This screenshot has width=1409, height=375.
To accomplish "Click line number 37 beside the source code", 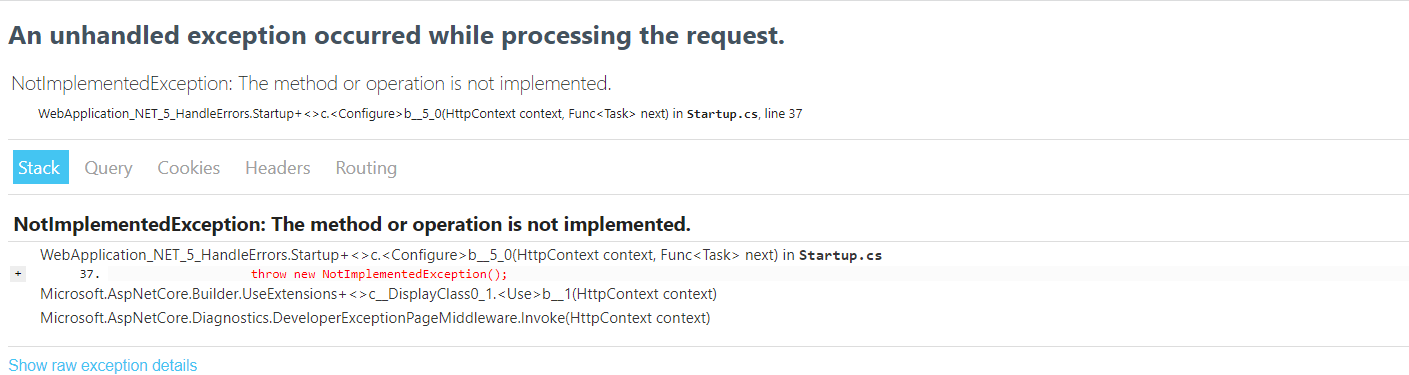I will pos(89,274).
